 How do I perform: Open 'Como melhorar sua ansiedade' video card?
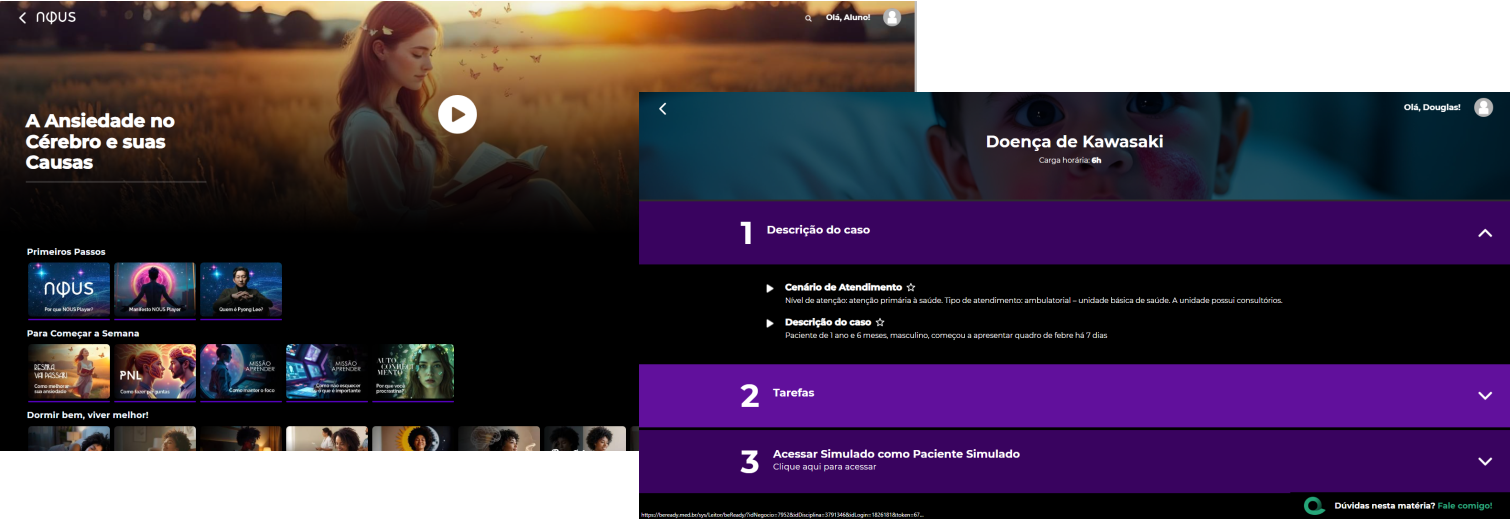(69, 372)
